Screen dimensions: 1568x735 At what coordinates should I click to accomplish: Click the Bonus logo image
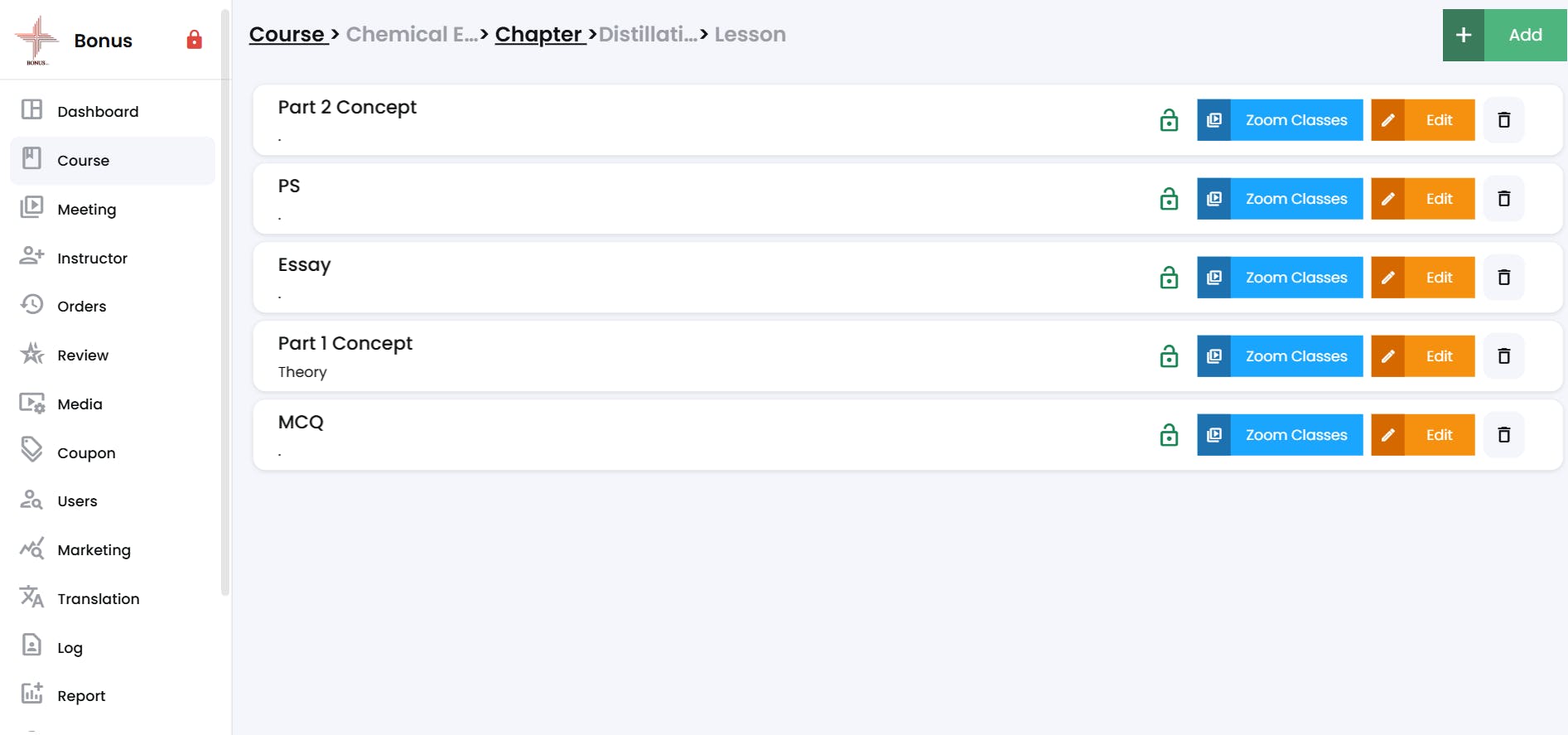click(x=36, y=40)
